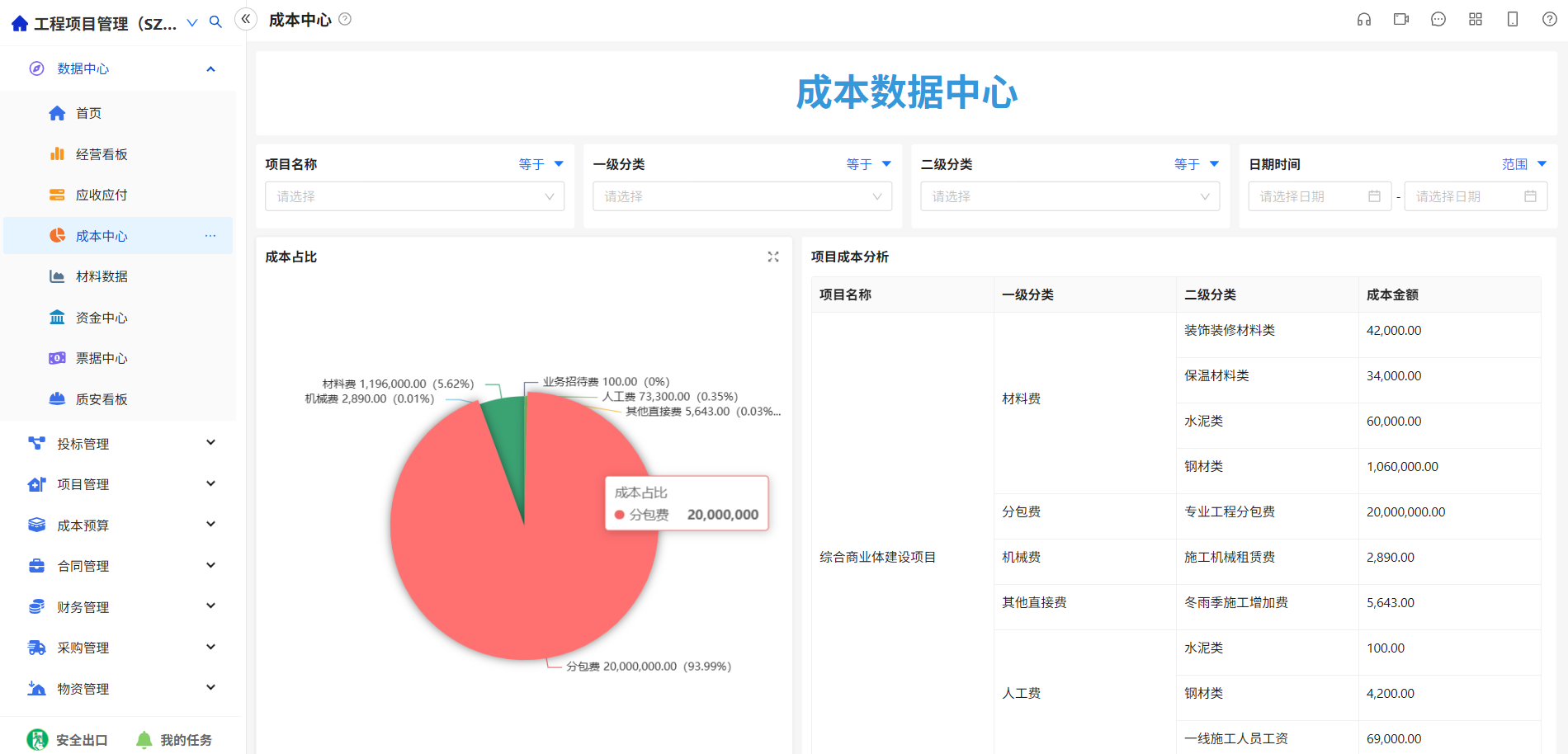
Task: Click help question mark next to 成本中心 title
Action: (x=345, y=19)
